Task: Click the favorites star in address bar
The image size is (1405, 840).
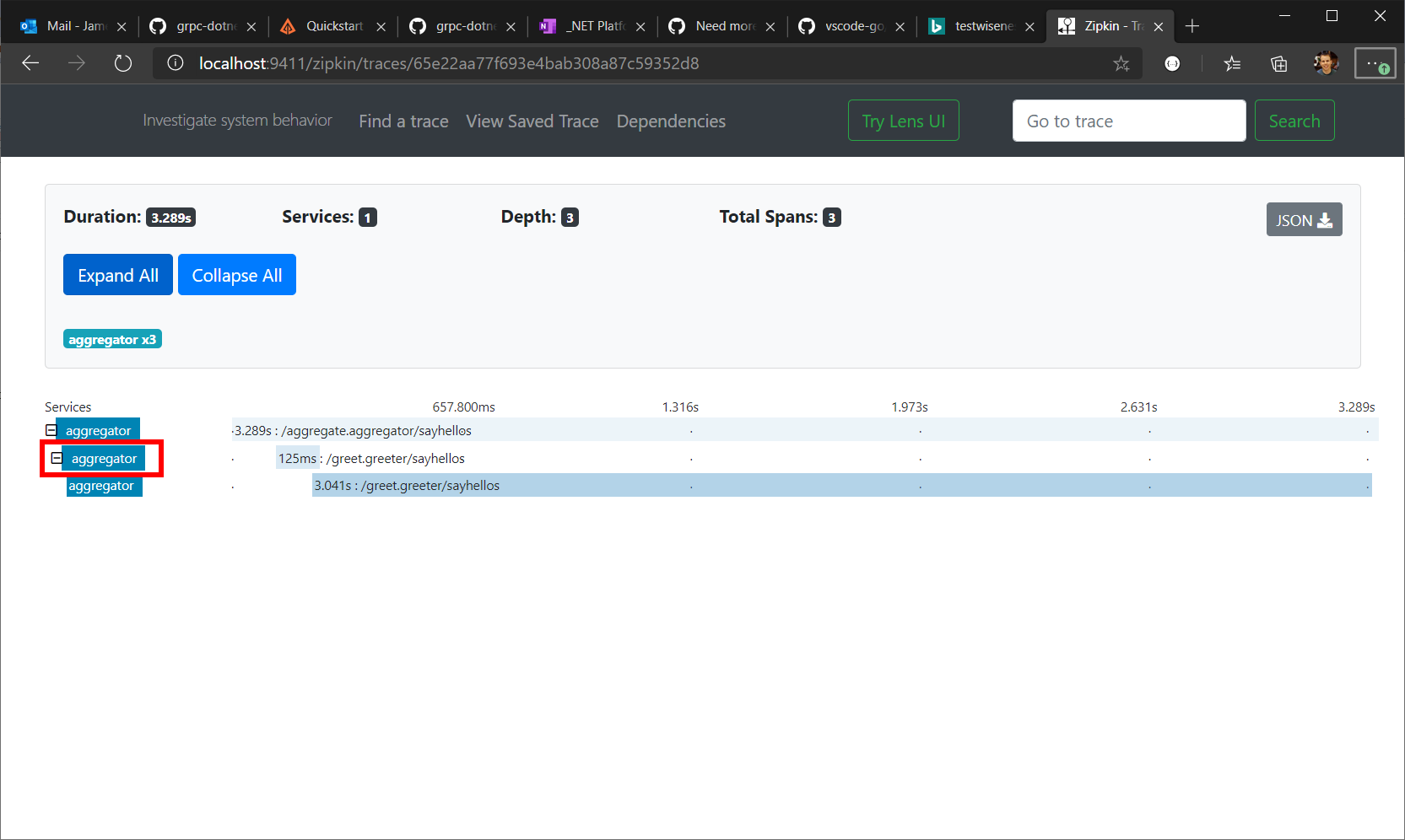Action: click(1121, 63)
